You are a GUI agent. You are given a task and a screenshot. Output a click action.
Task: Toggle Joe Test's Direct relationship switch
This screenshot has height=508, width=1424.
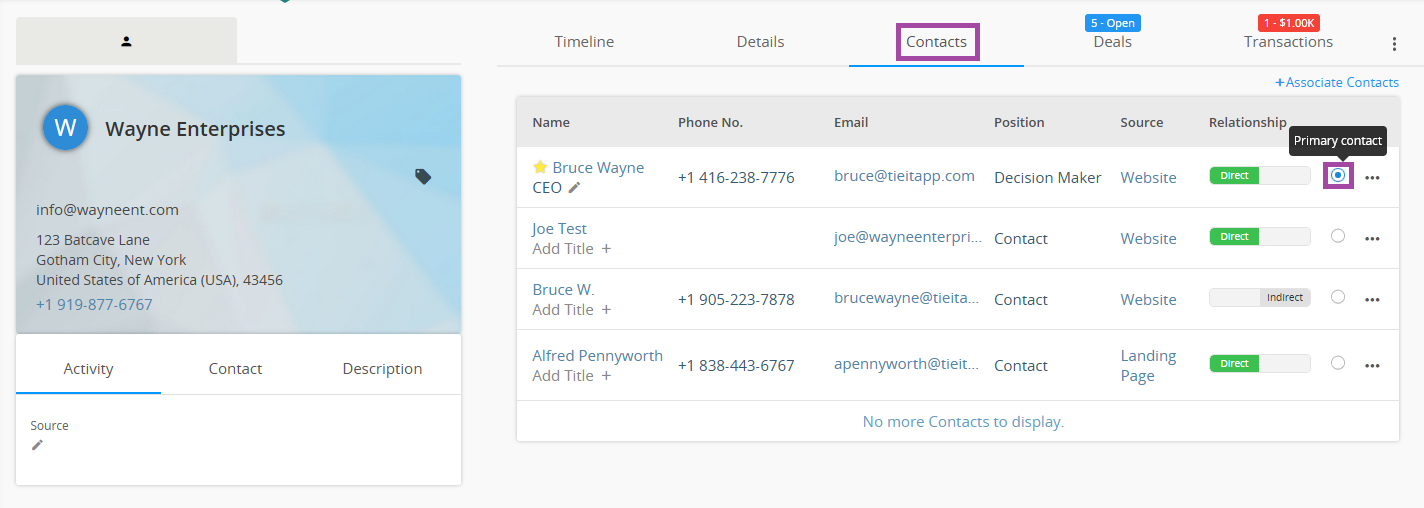pyautogui.click(x=1259, y=236)
